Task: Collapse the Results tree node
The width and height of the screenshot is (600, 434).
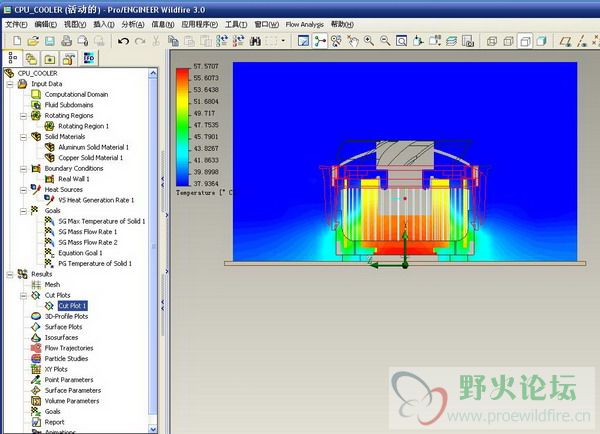Action: pyautogui.click(x=10, y=274)
